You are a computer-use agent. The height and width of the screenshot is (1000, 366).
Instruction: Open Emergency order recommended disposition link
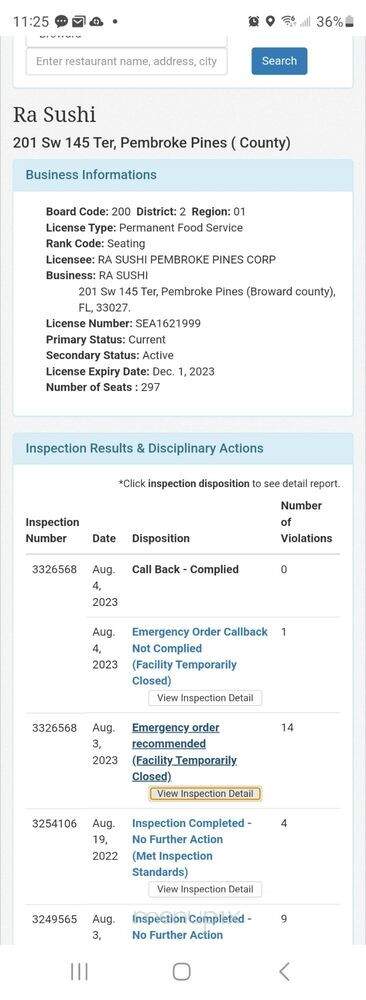pos(184,752)
